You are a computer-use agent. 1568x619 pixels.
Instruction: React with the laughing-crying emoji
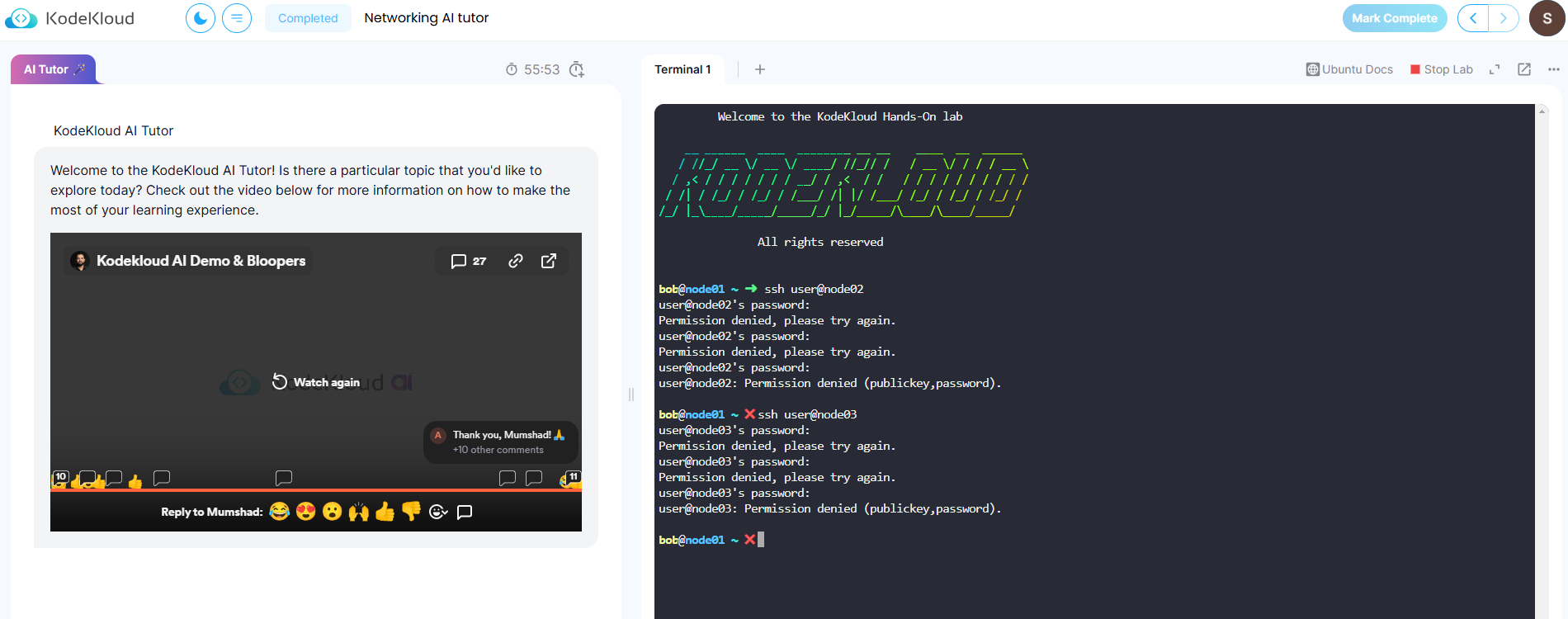coord(280,512)
